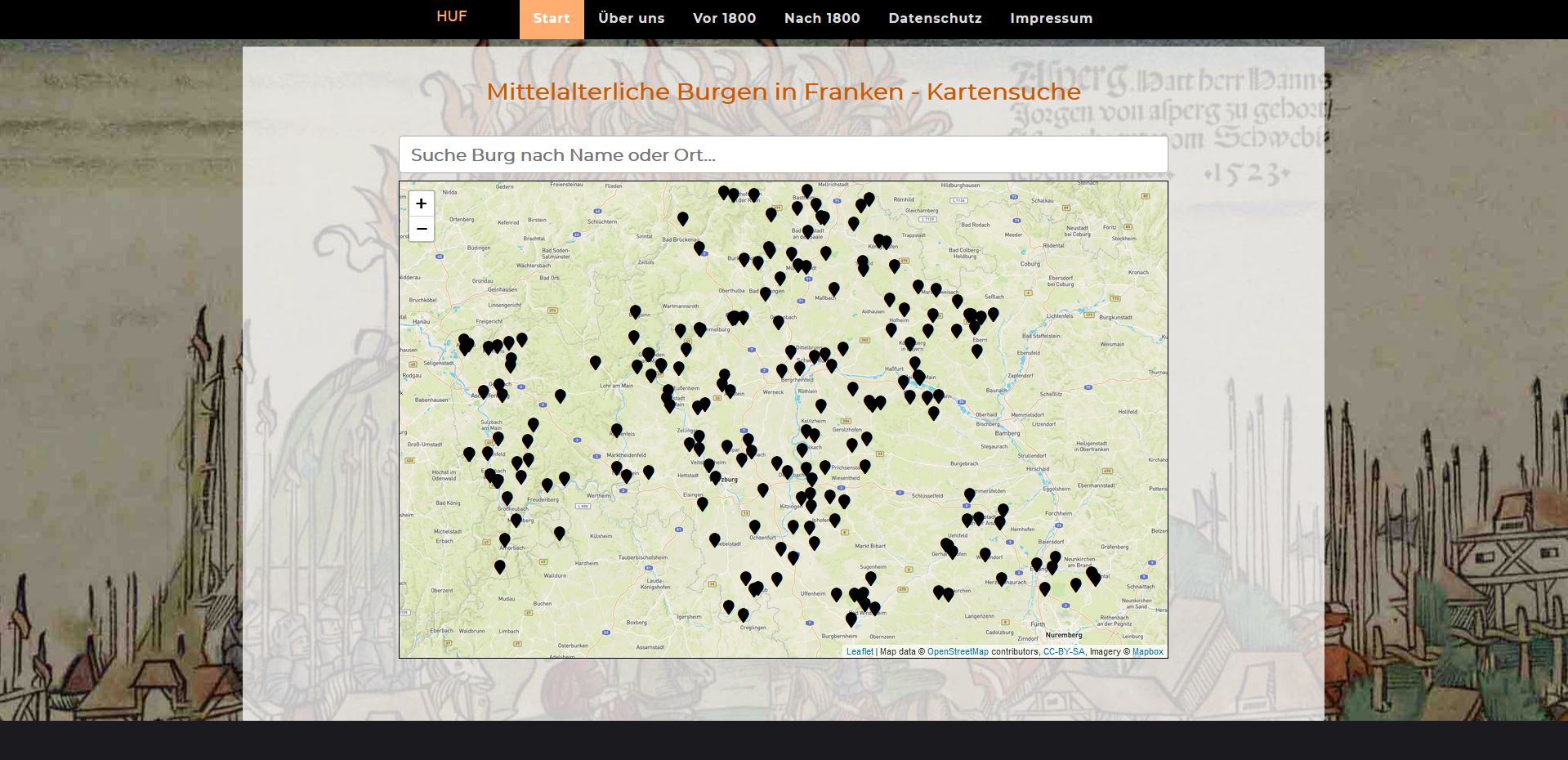Open the OpenStreetMap attribution link
Viewport: 1568px width, 760px height.
click(958, 652)
